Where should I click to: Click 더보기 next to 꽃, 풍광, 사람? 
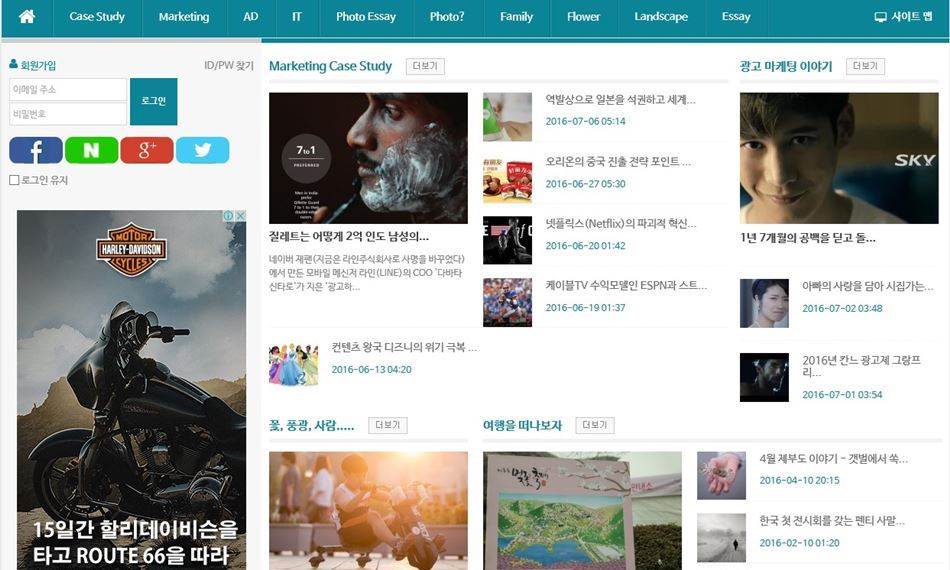tap(388, 425)
